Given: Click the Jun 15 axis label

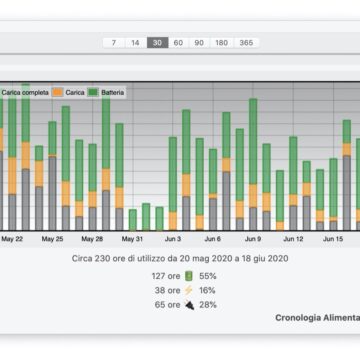Looking at the screenshot, I should tap(333, 239).
